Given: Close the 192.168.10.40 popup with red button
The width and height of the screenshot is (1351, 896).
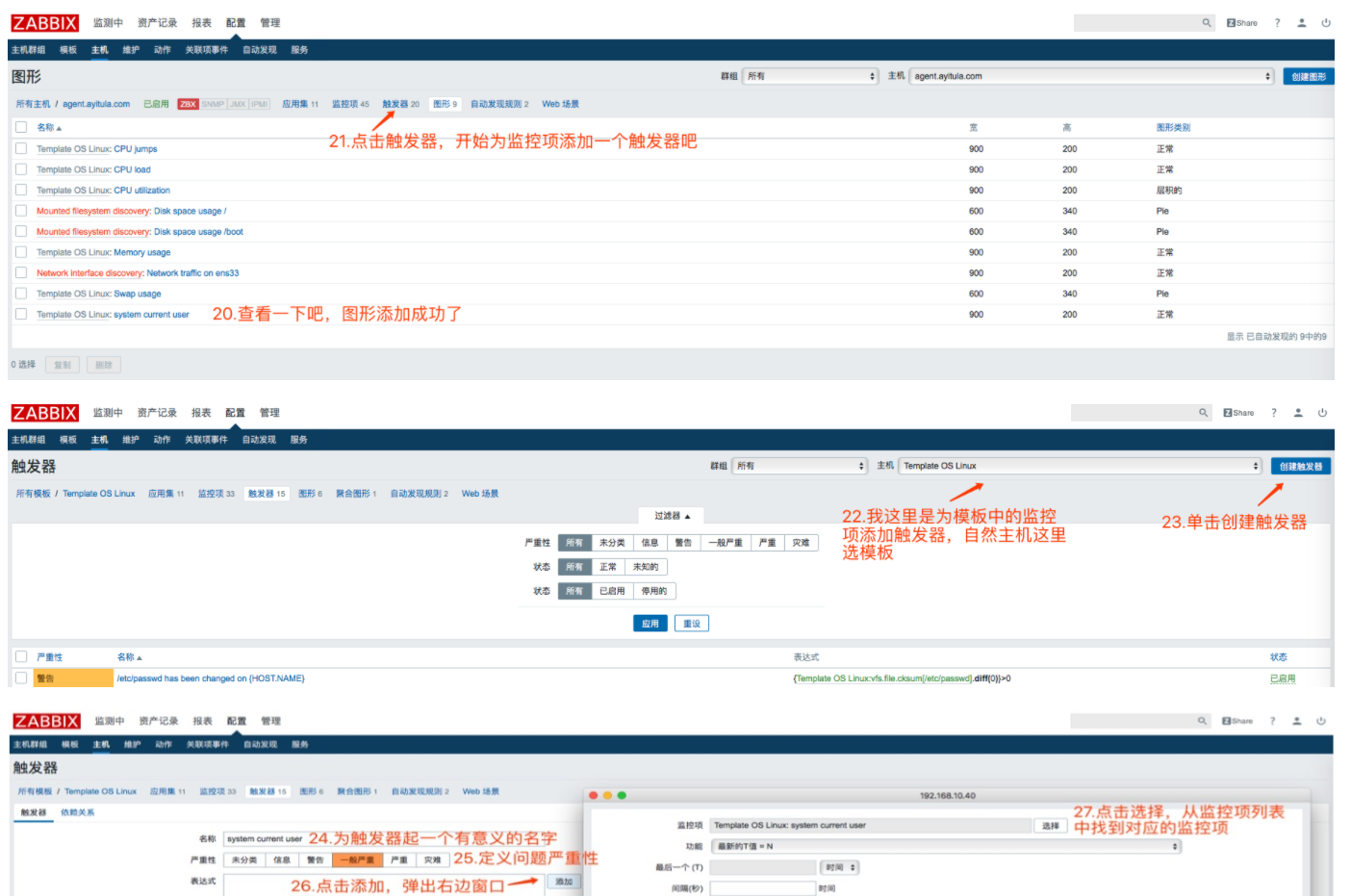Looking at the screenshot, I should [594, 795].
